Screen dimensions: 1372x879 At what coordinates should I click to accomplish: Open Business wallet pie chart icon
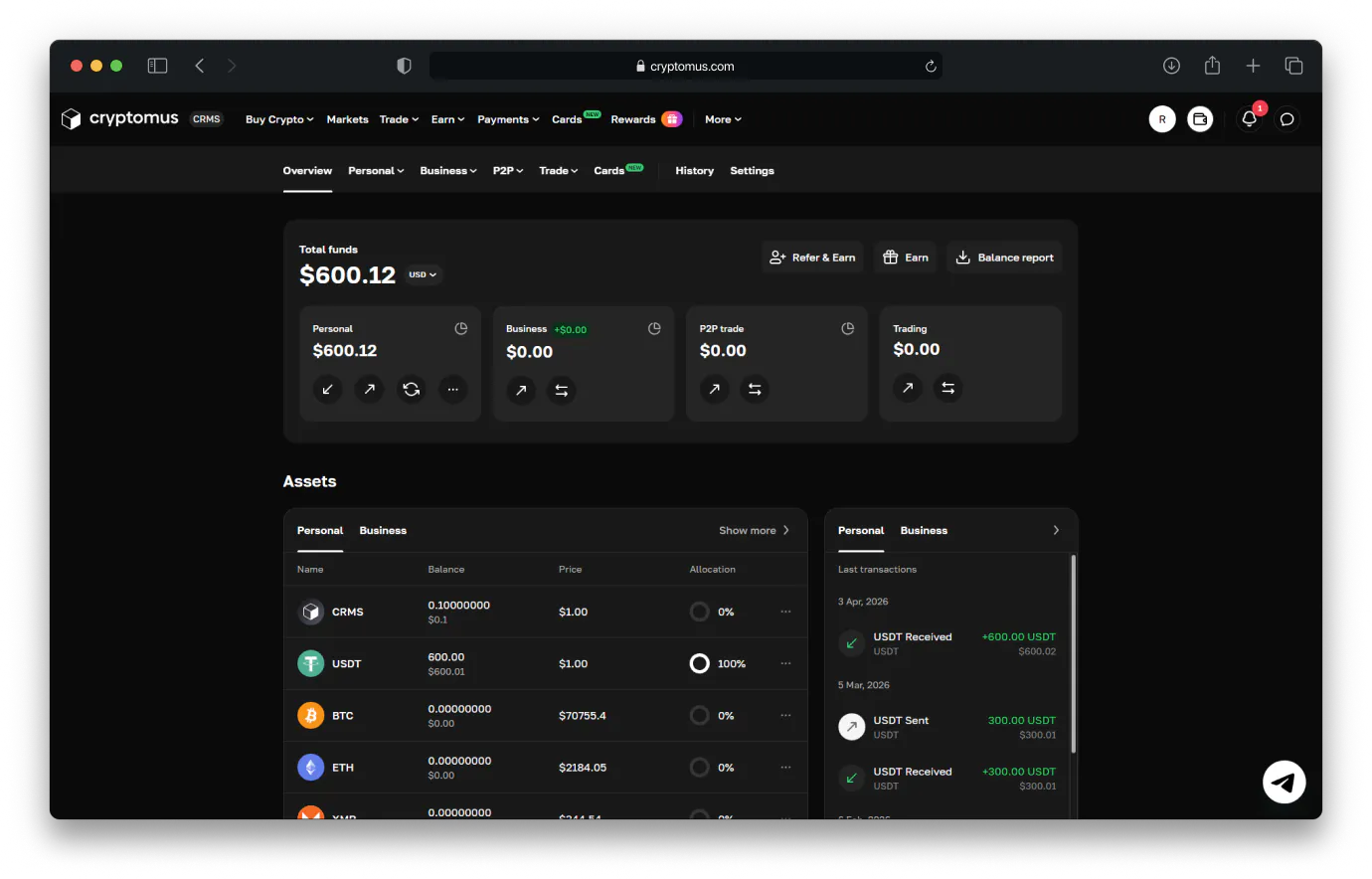[x=654, y=328]
